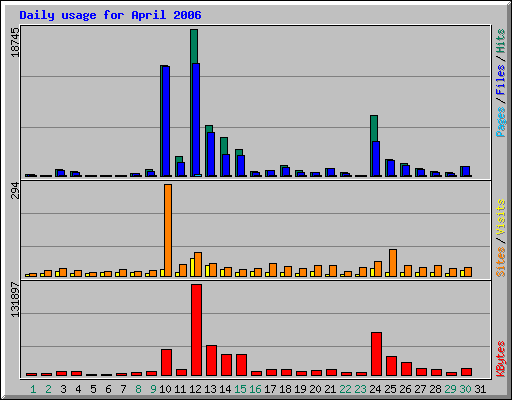The height and width of the screenshot is (400, 512).
Task: Click the day 25 axis label
Action: pyautogui.click(x=390, y=389)
